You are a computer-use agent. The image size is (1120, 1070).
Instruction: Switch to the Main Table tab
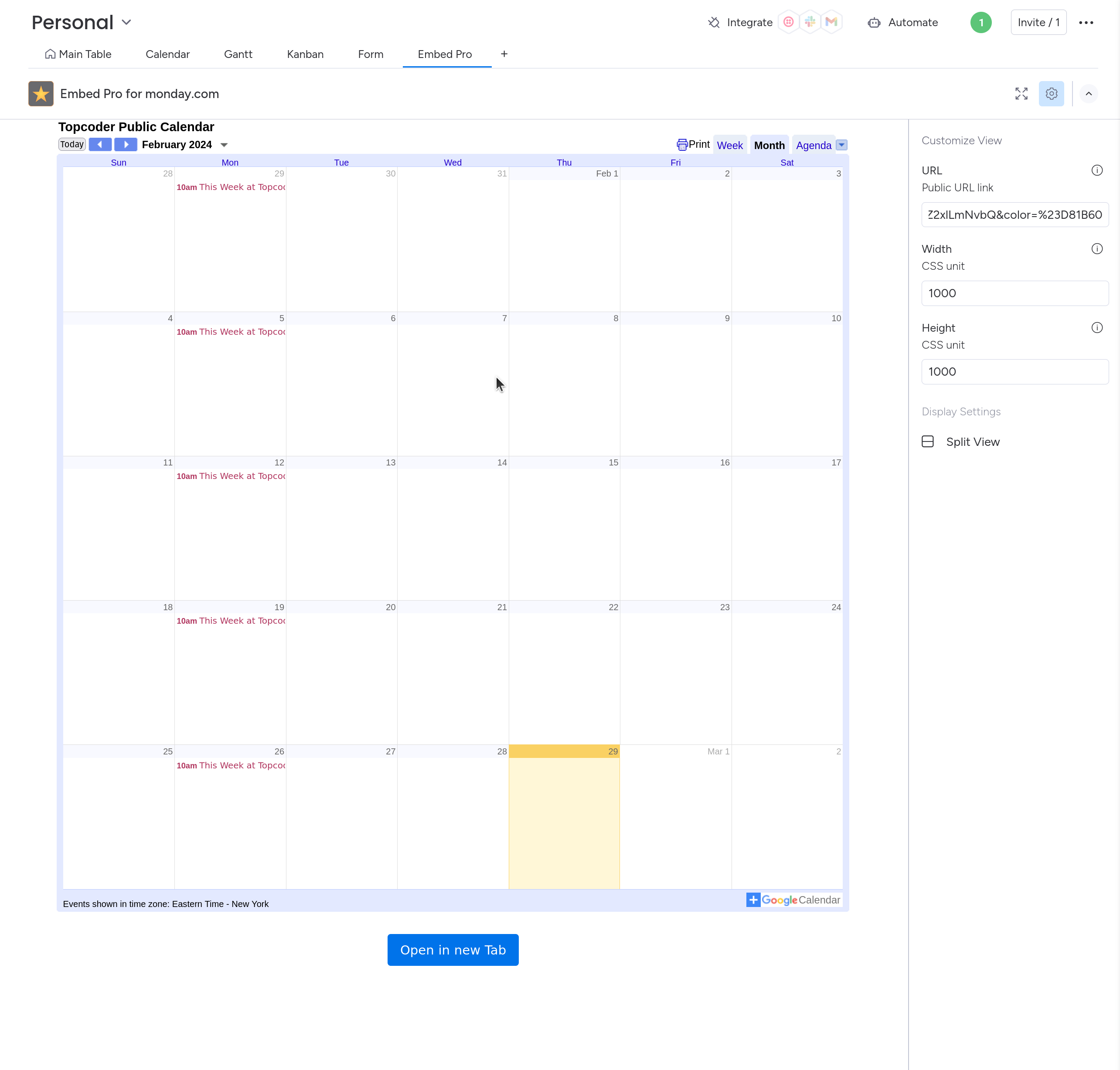tap(78, 54)
